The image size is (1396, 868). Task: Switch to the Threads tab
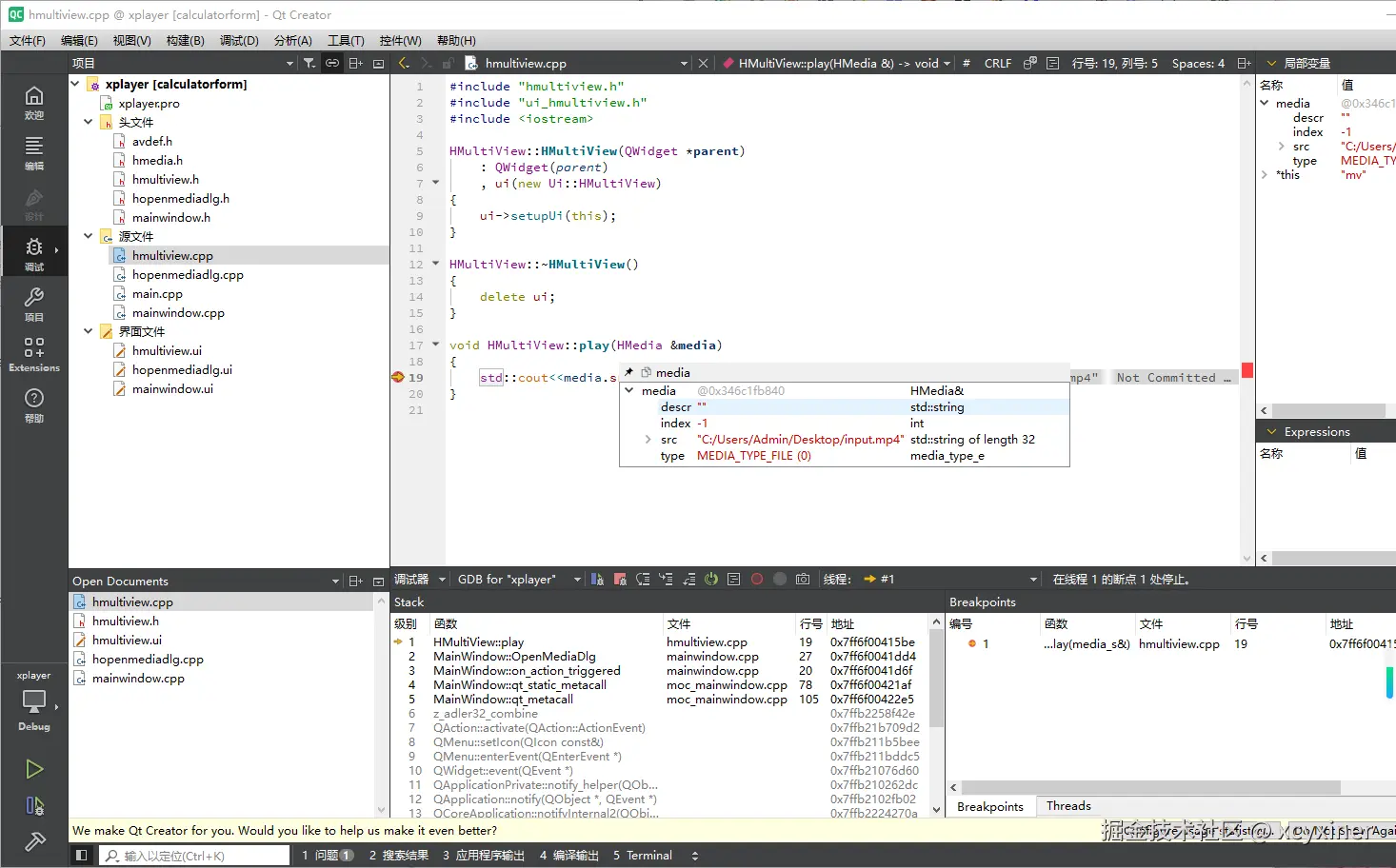1068,806
